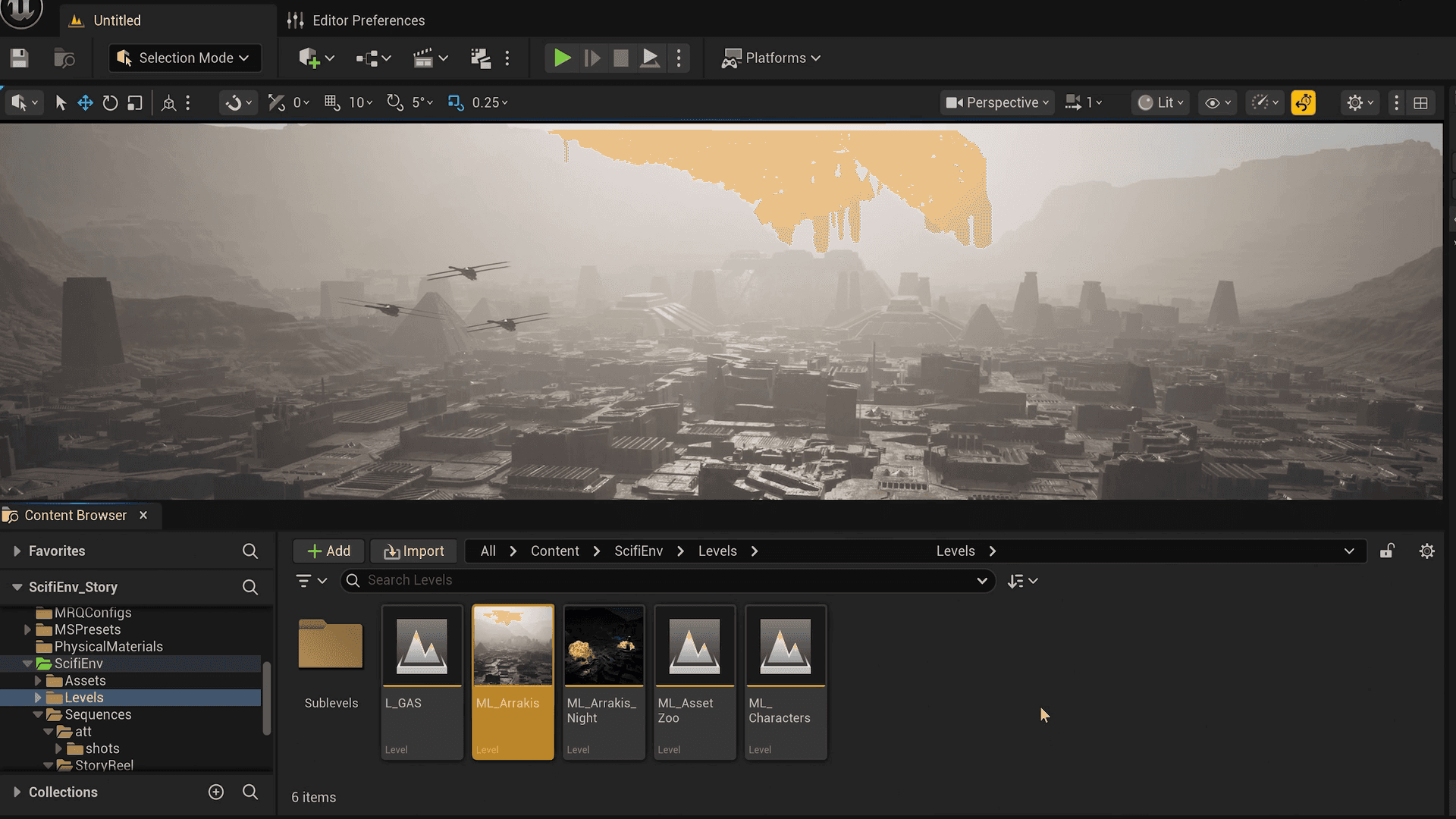Toggle rotation snapping on or off
The width and height of the screenshot is (1456, 819).
point(394,102)
